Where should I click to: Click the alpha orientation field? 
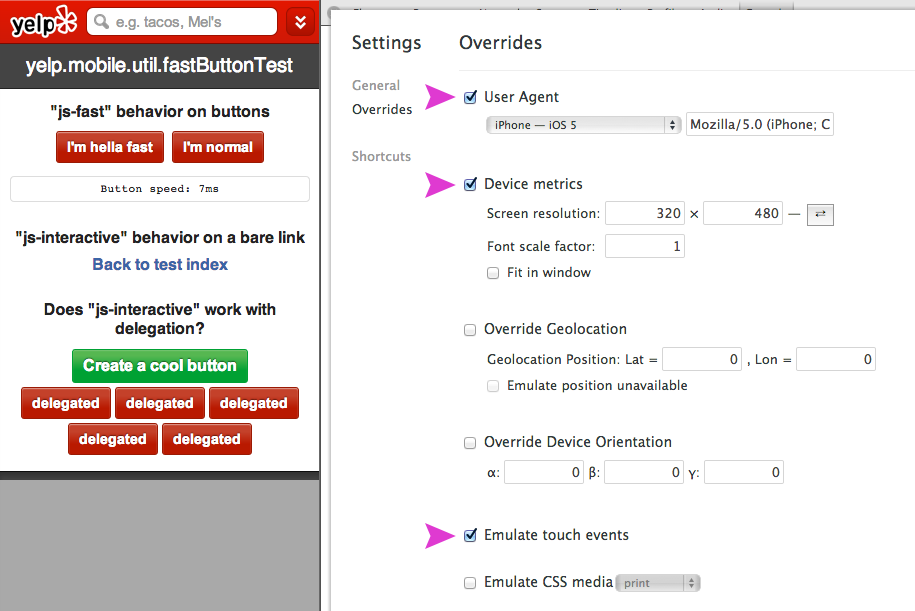pyautogui.click(x=544, y=472)
